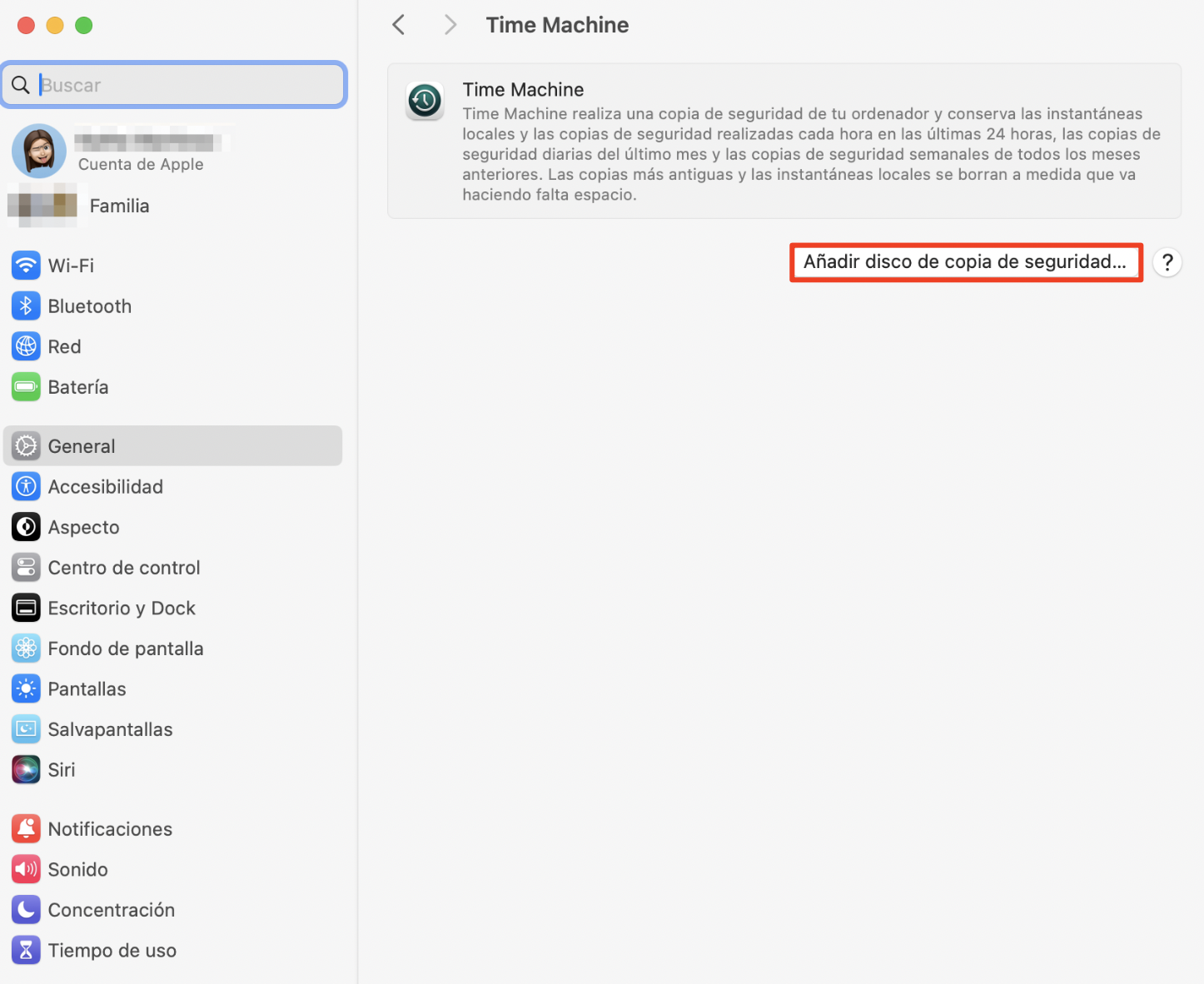
Task: Select General in the sidebar
Action: 173,446
